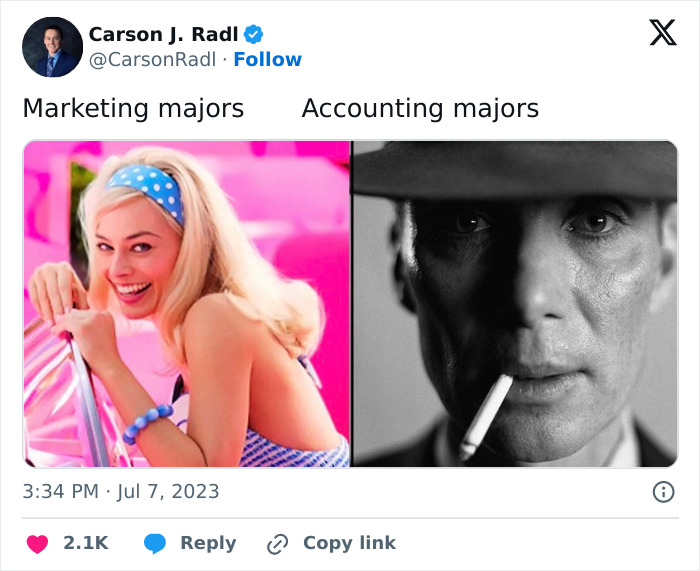Click the blue verified badge
Screen dimensions: 700x571
coord(254,34)
